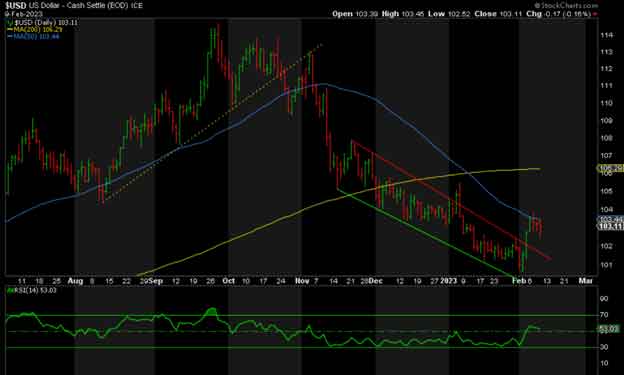Click the 111 price axis label
624x375 pixels.
(x=606, y=86)
